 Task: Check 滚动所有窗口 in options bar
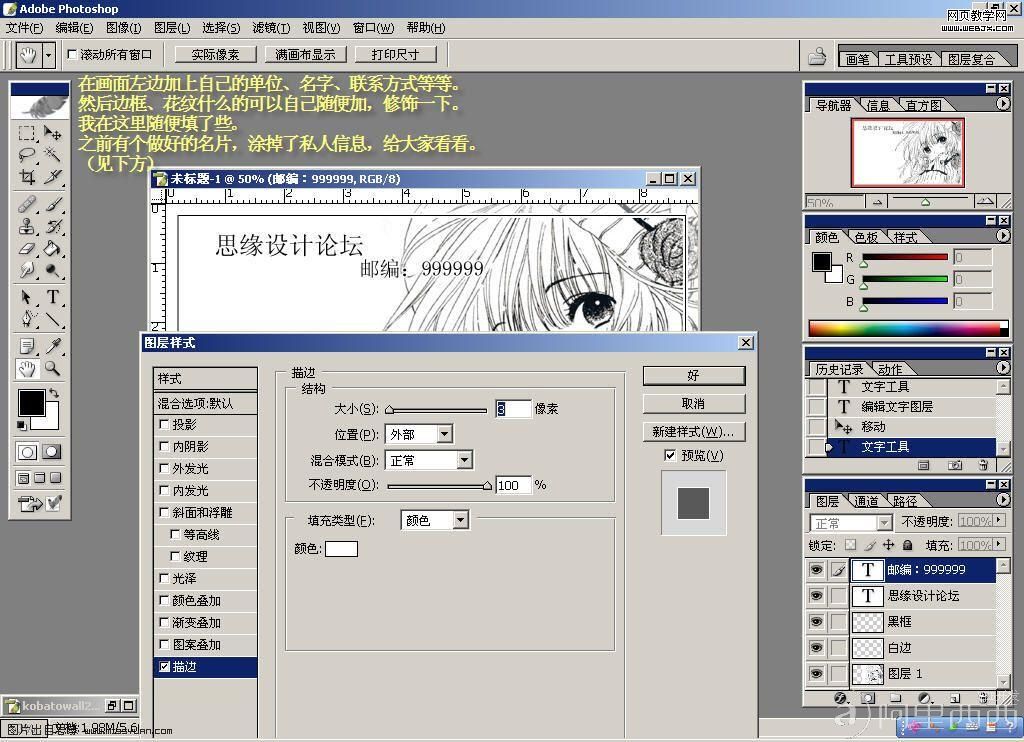[x=72, y=54]
